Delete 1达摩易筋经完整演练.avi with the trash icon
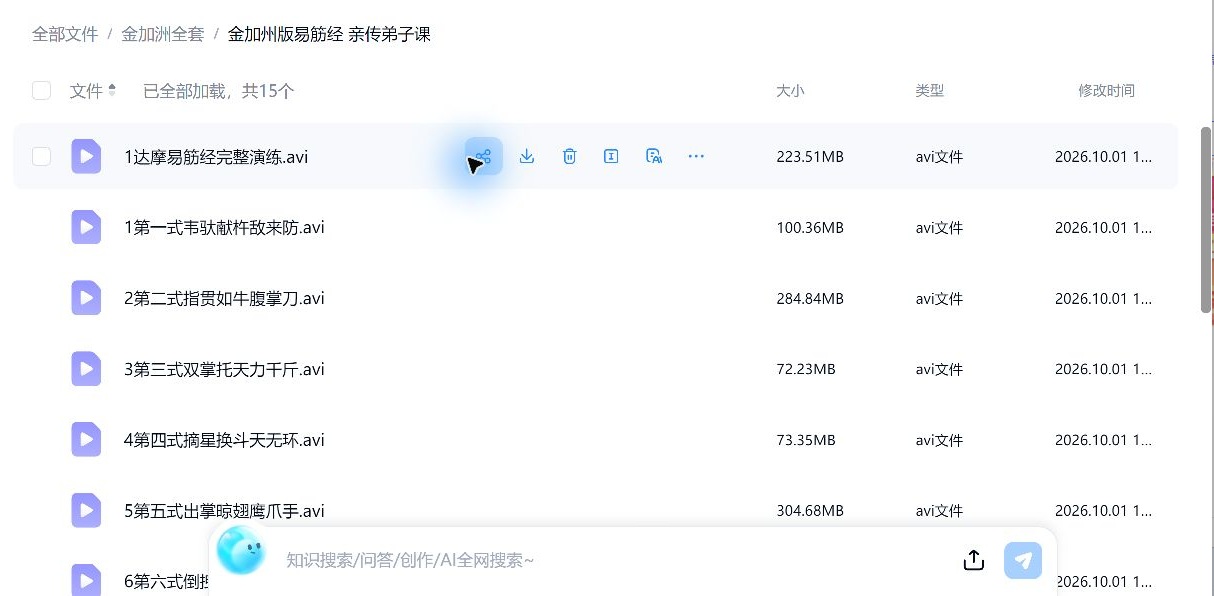Image resolution: width=1214 pixels, height=596 pixels. (x=569, y=156)
